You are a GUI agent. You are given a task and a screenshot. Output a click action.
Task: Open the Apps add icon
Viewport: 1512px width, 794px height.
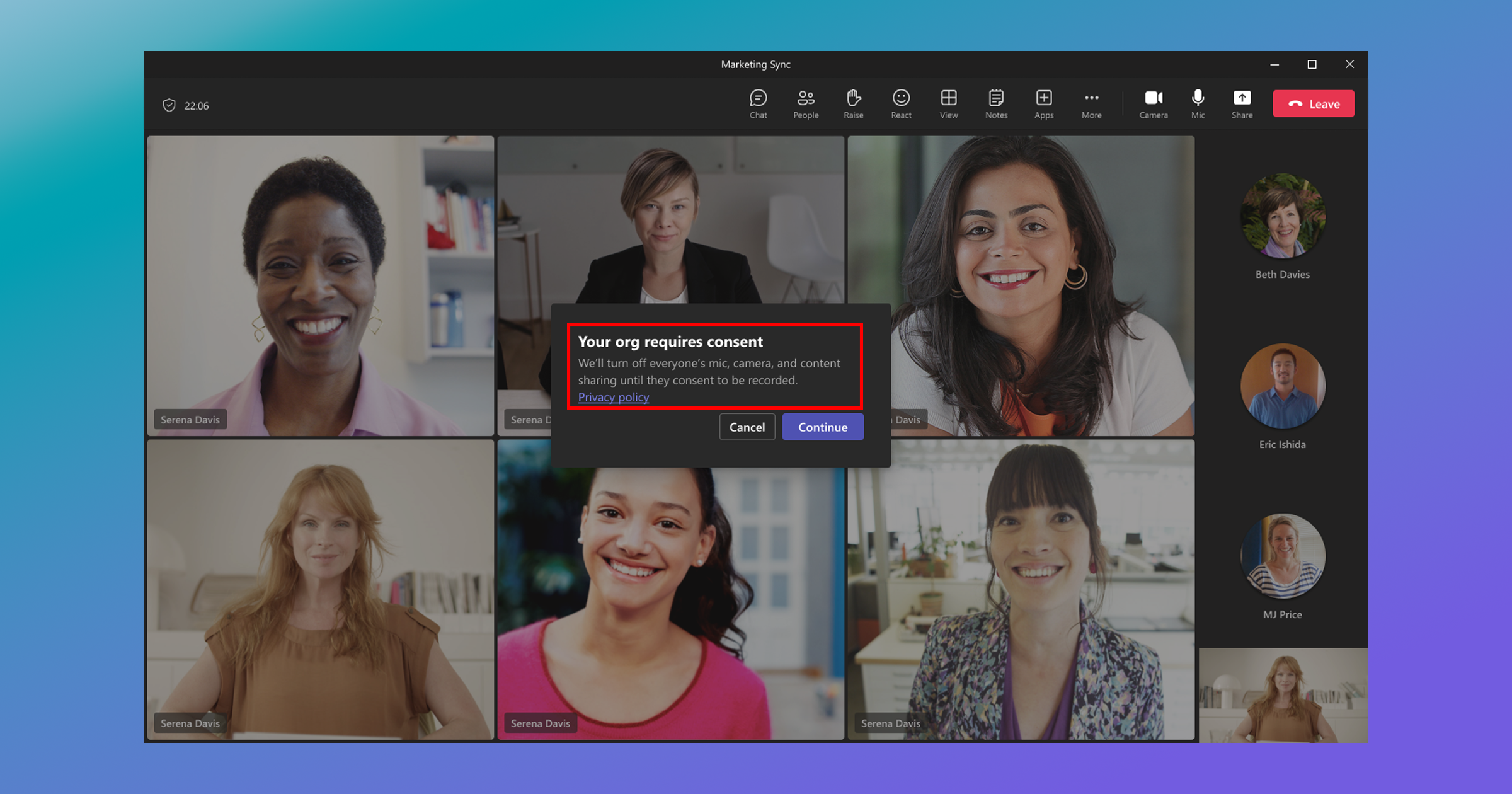point(1044,99)
